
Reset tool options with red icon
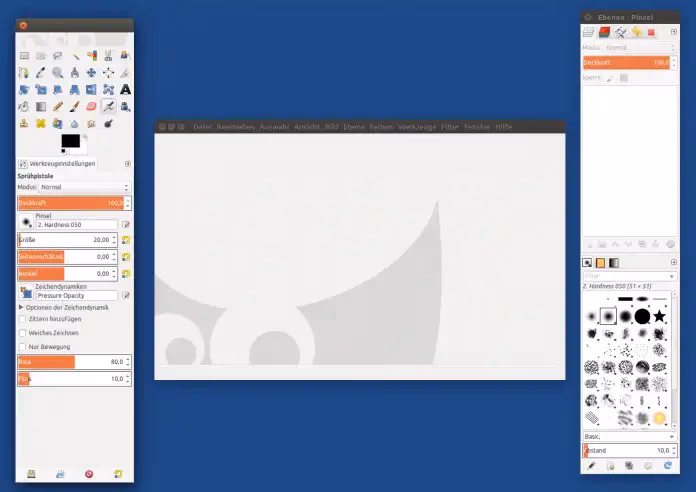(89, 473)
